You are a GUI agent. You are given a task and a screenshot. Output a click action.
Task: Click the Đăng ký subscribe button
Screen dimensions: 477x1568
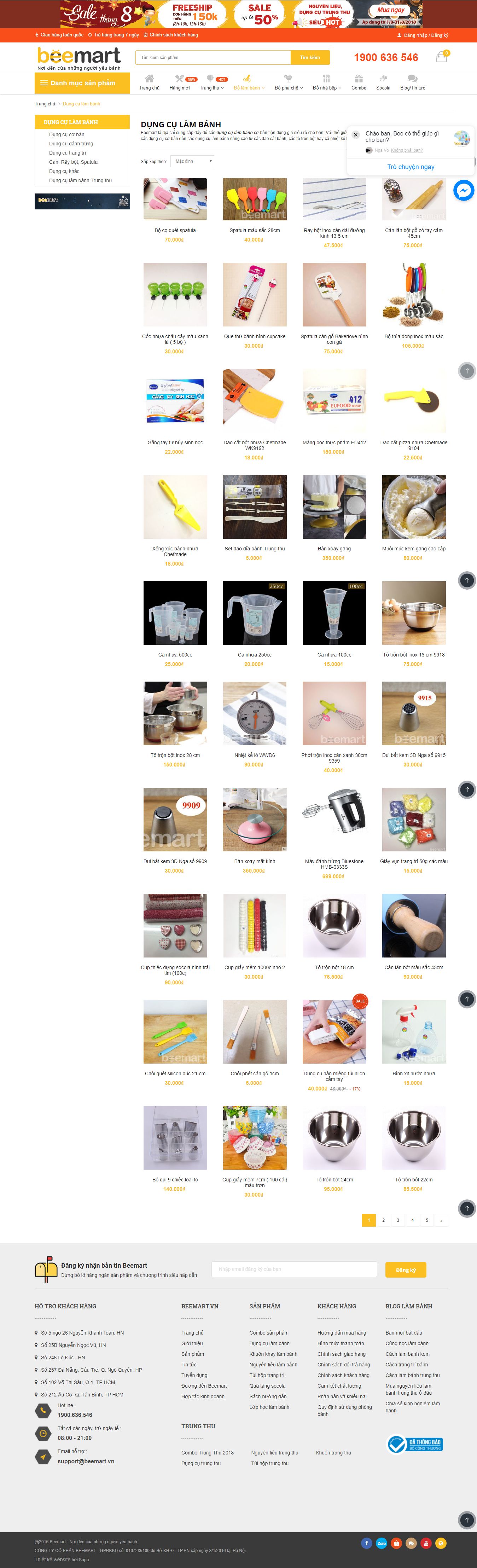coord(406,1270)
